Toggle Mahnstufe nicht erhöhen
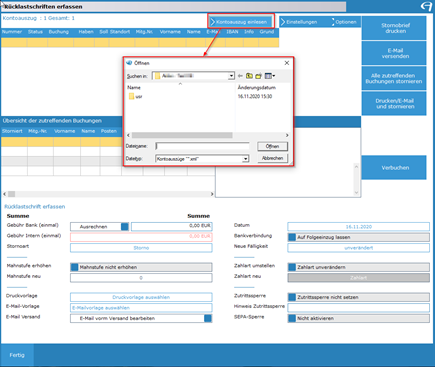This screenshot has height=367, width=435. 74,267
